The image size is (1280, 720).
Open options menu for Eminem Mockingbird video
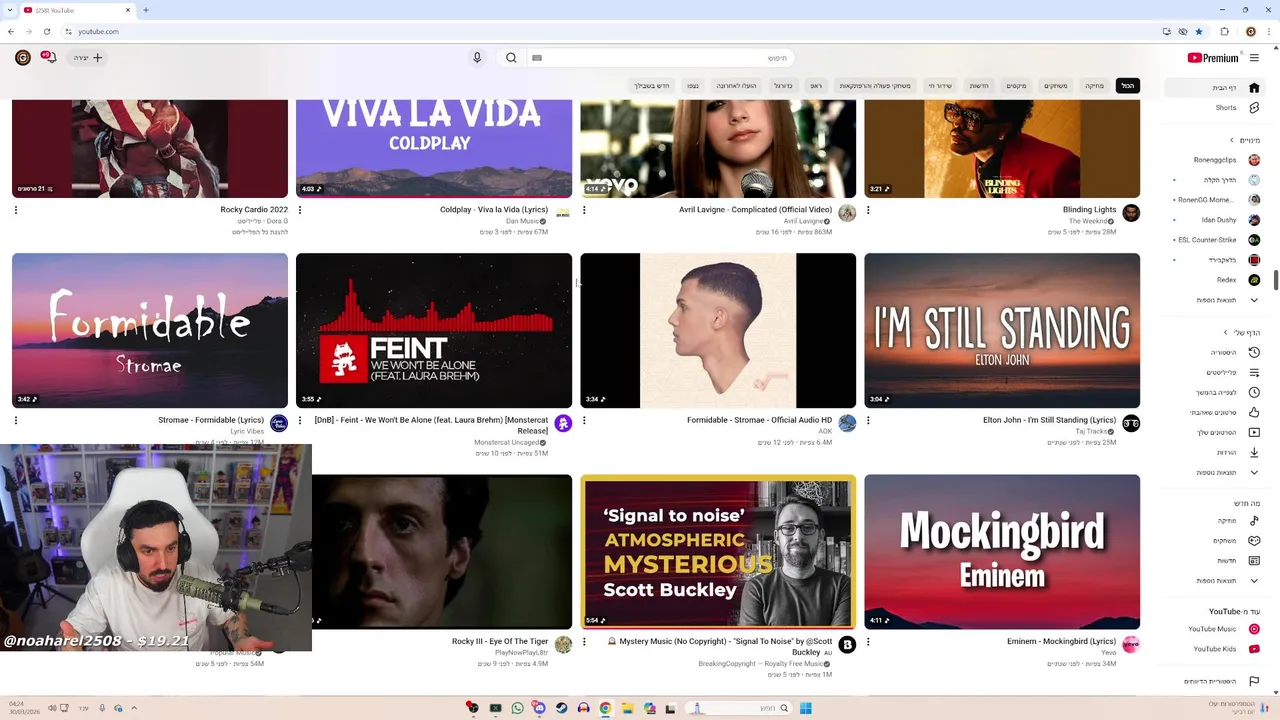click(x=868, y=641)
